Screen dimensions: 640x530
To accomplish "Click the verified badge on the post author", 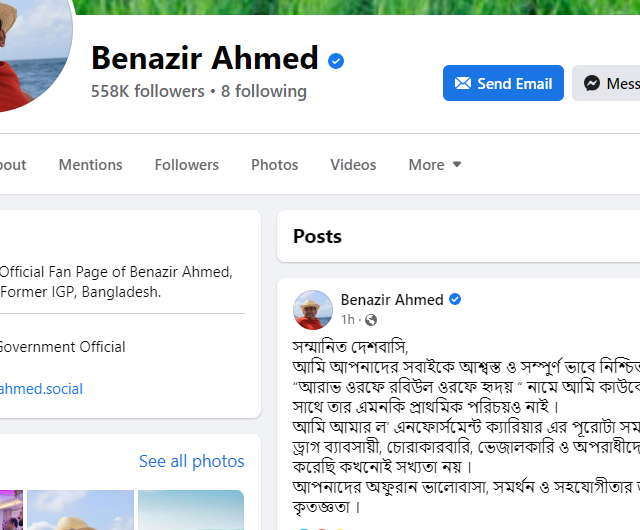I will 455,299.
